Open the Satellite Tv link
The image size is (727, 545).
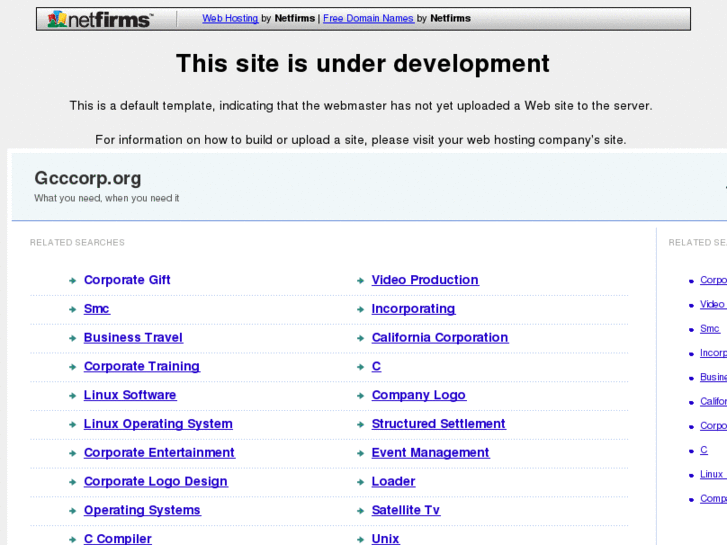(406, 510)
